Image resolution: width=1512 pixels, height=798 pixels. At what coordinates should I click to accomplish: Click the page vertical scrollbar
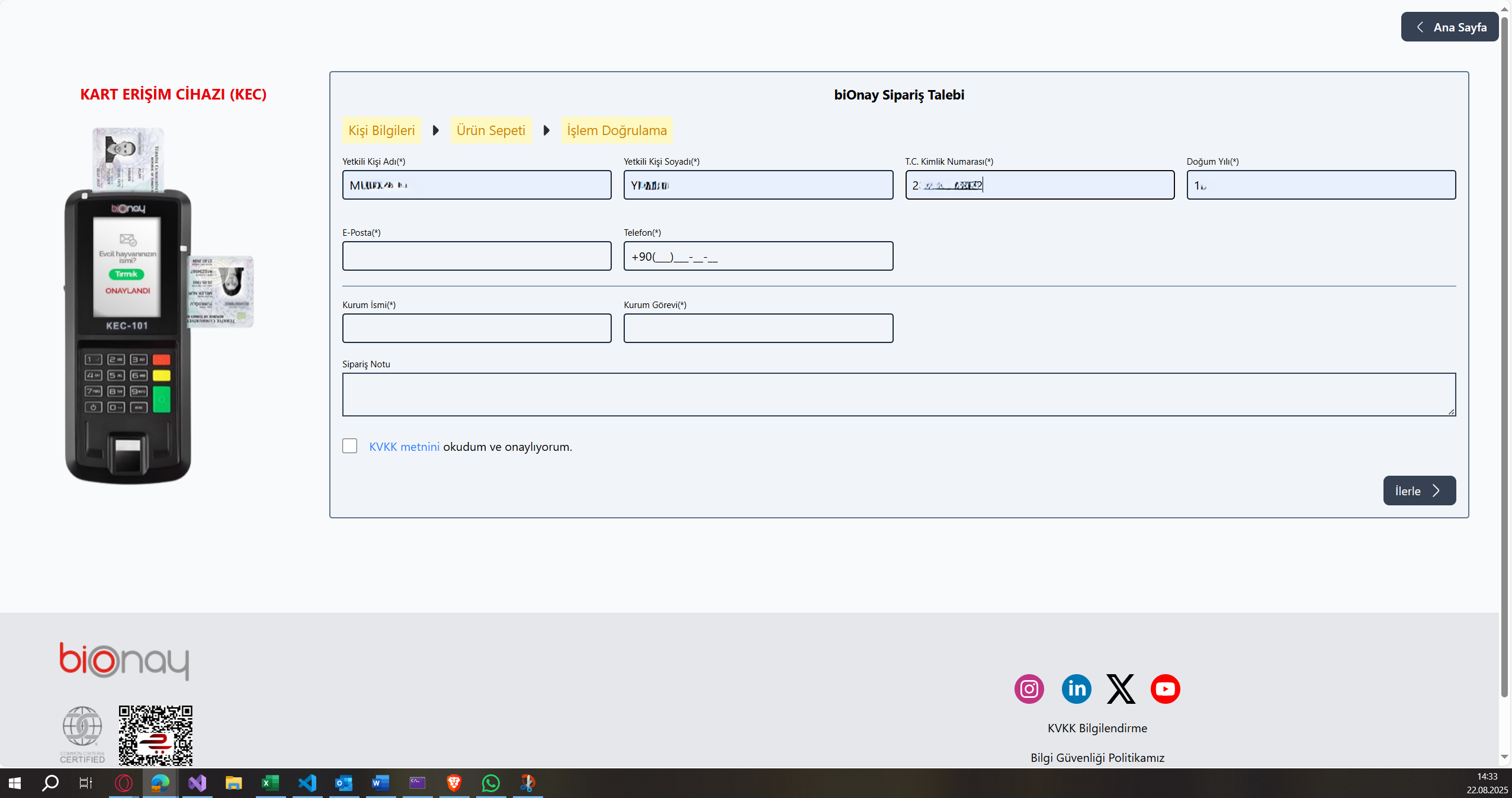[1504, 355]
